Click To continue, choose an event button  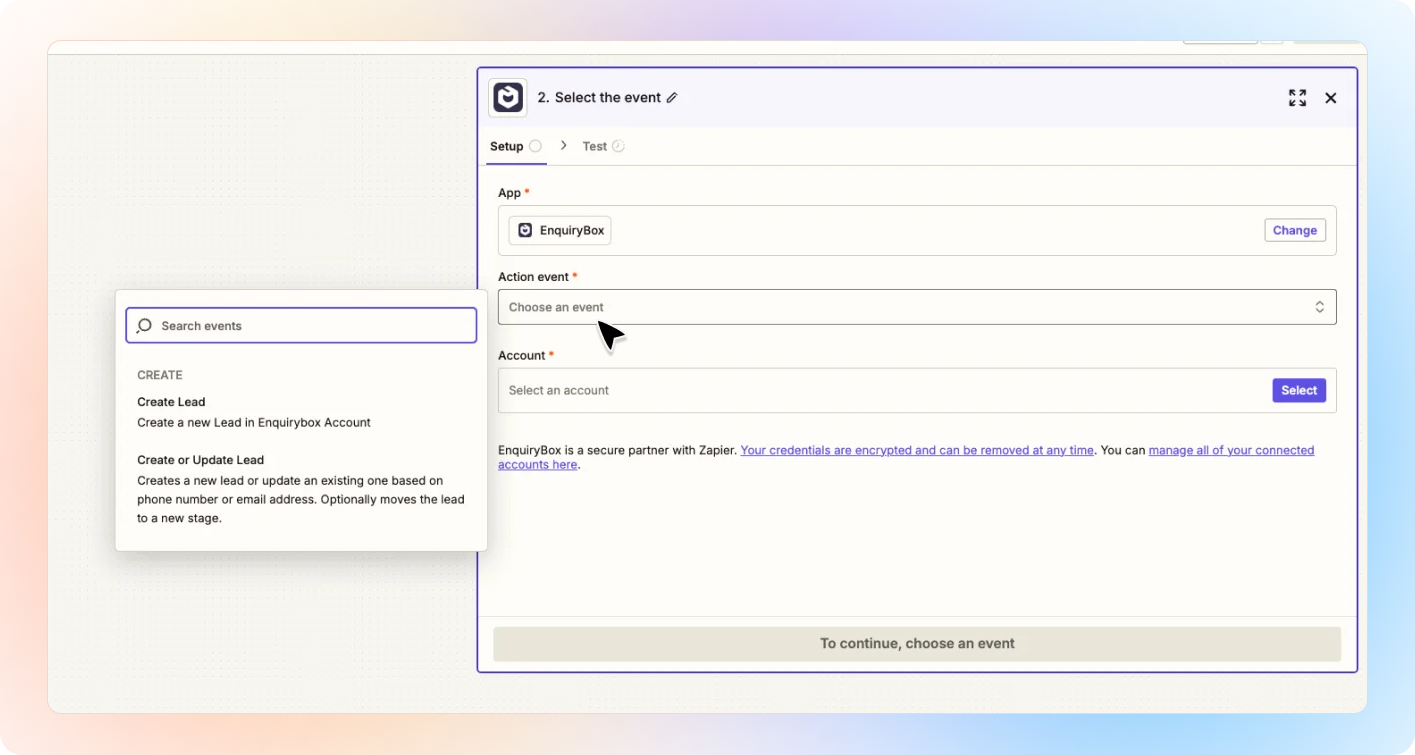click(x=917, y=643)
